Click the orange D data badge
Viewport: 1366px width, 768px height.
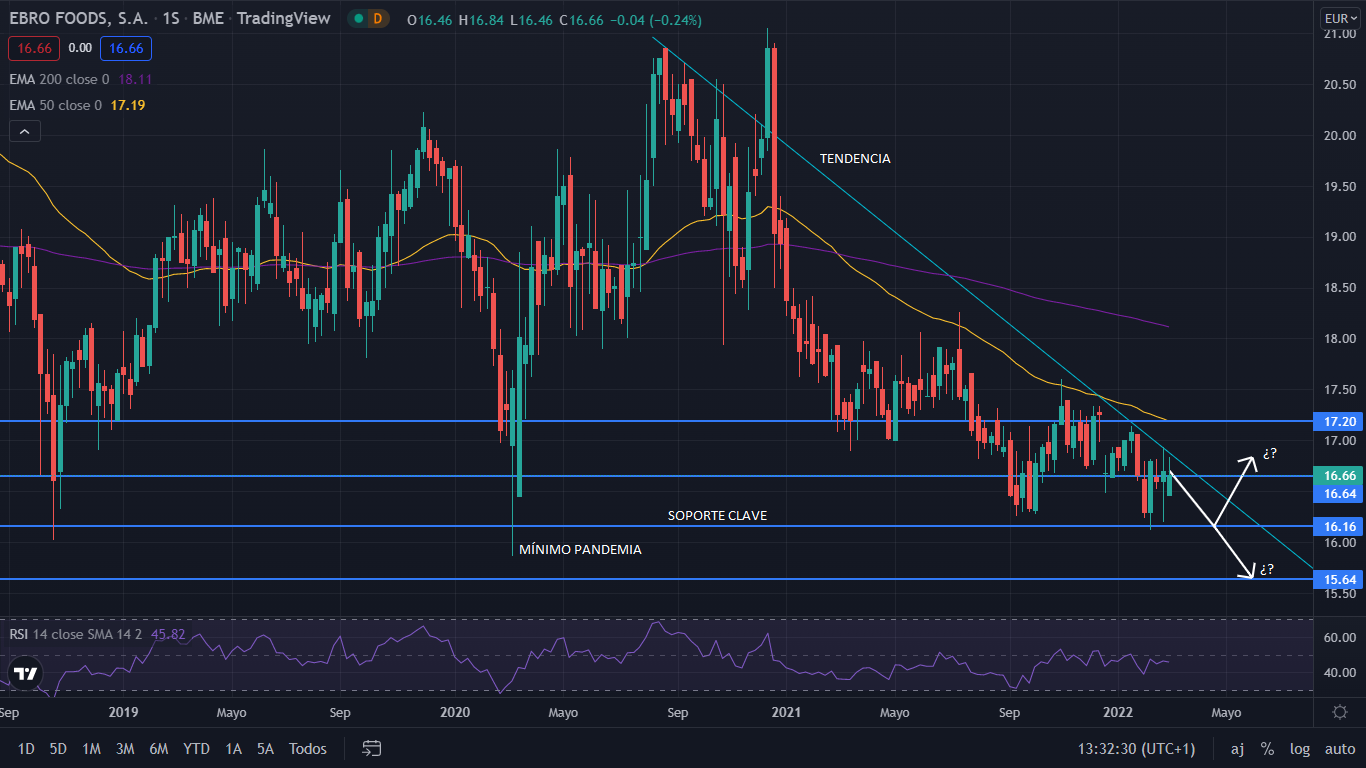click(x=377, y=19)
